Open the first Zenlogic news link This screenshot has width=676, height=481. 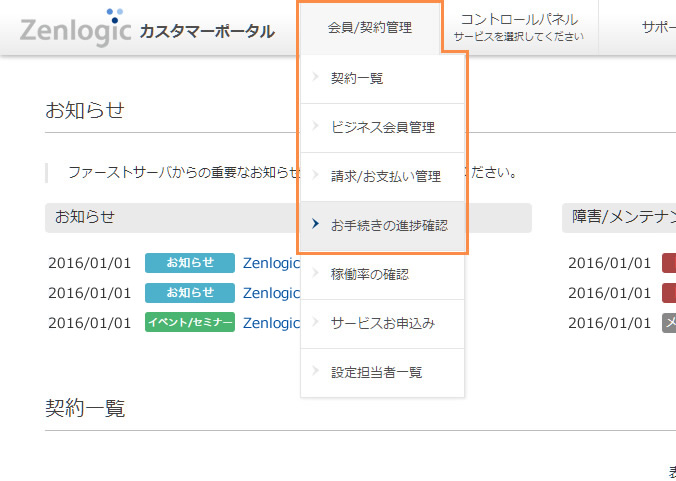coord(271,263)
